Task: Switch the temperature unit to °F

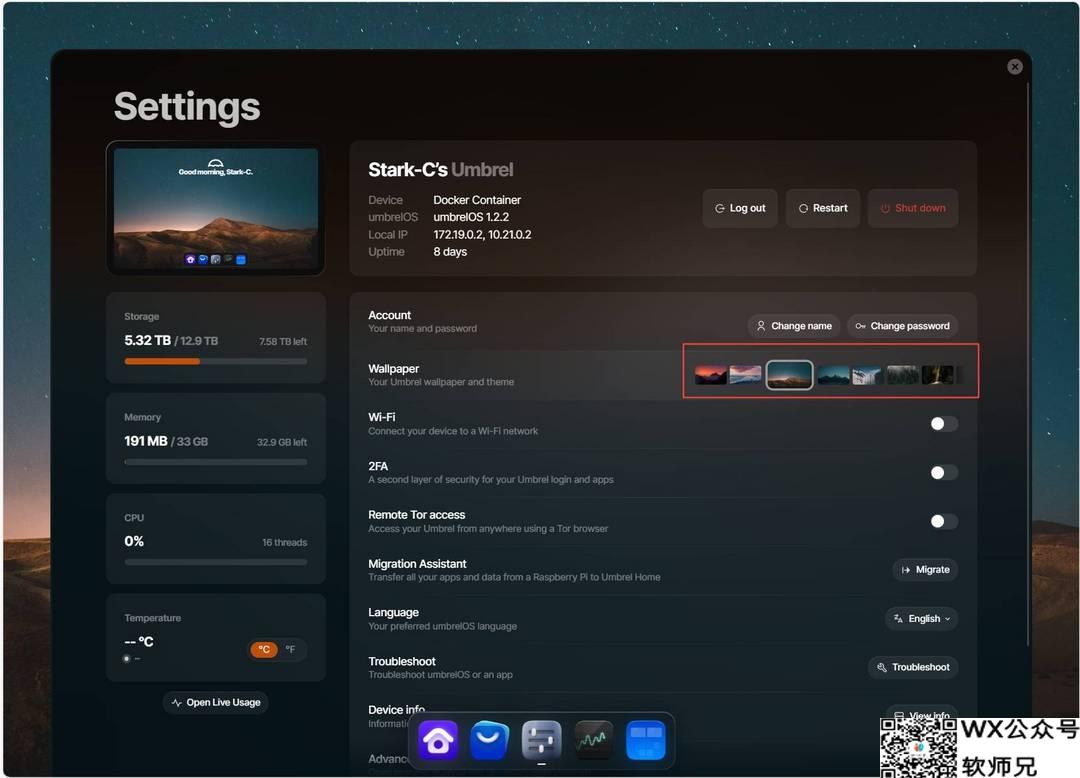Action: 291,649
